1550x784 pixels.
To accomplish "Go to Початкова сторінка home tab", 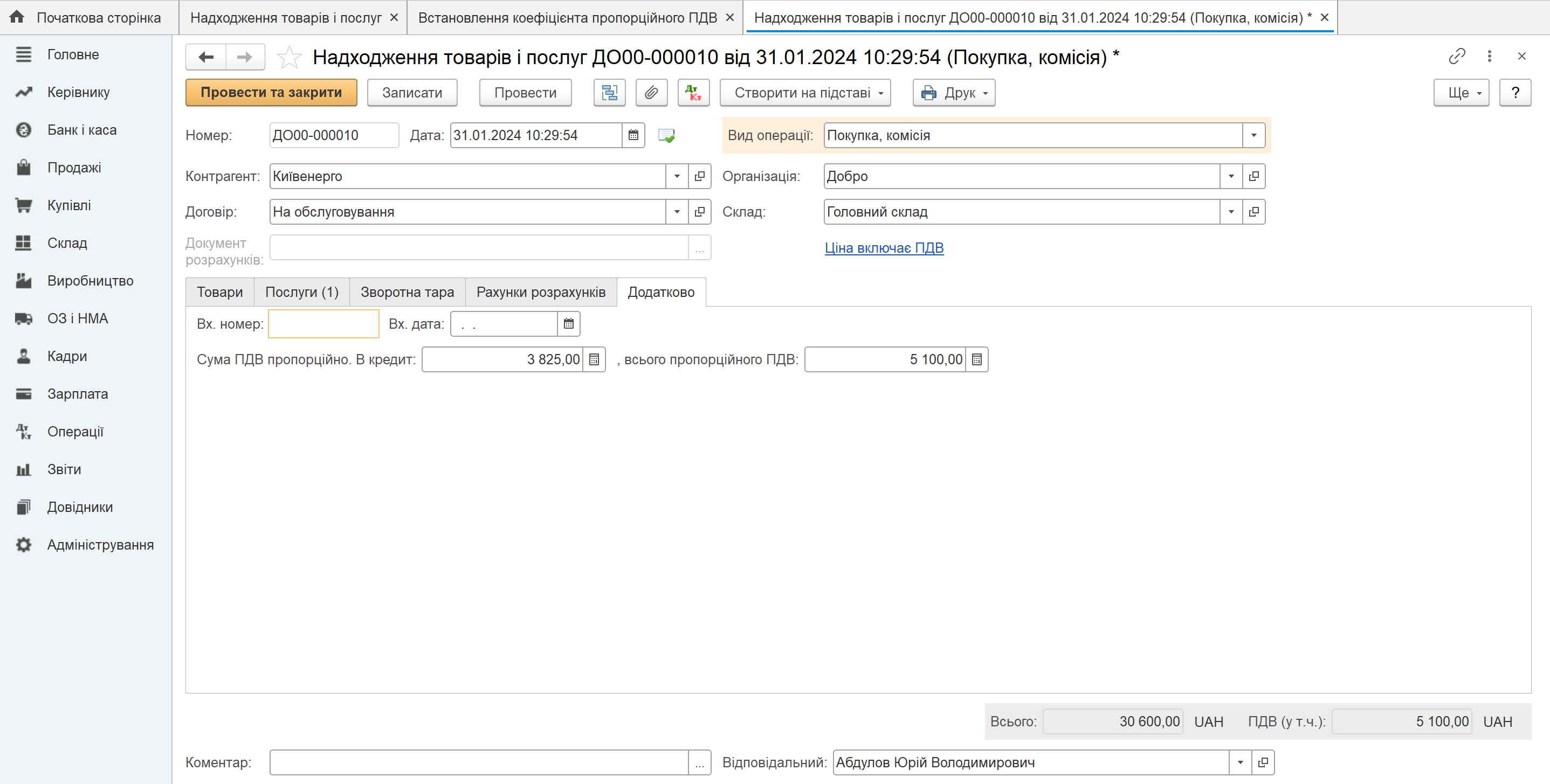I will coord(88,17).
